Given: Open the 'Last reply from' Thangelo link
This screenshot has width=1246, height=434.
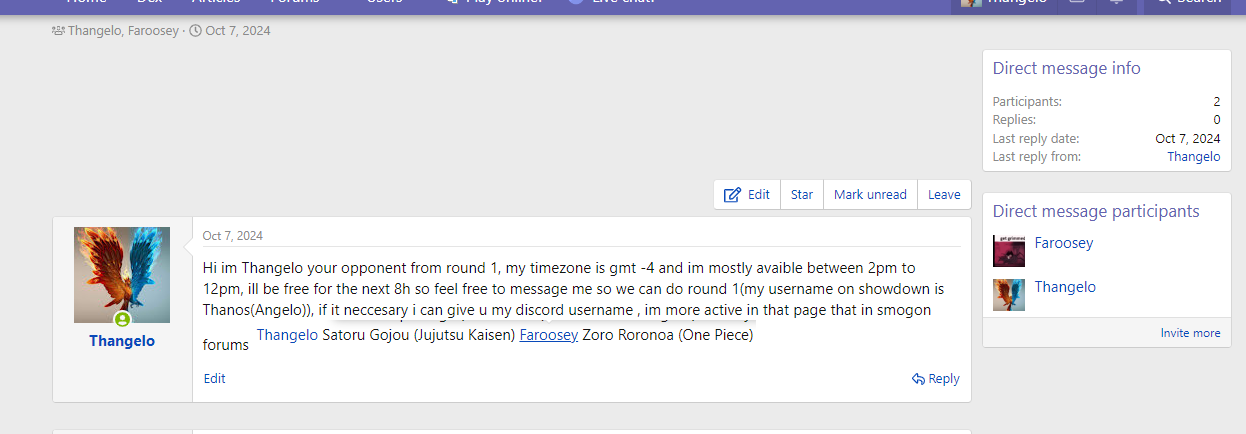Looking at the screenshot, I should coord(1193,157).
